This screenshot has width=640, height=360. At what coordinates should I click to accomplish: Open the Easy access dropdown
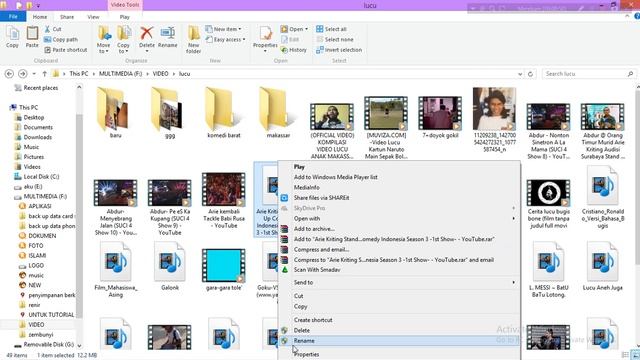tap(225, 40)
